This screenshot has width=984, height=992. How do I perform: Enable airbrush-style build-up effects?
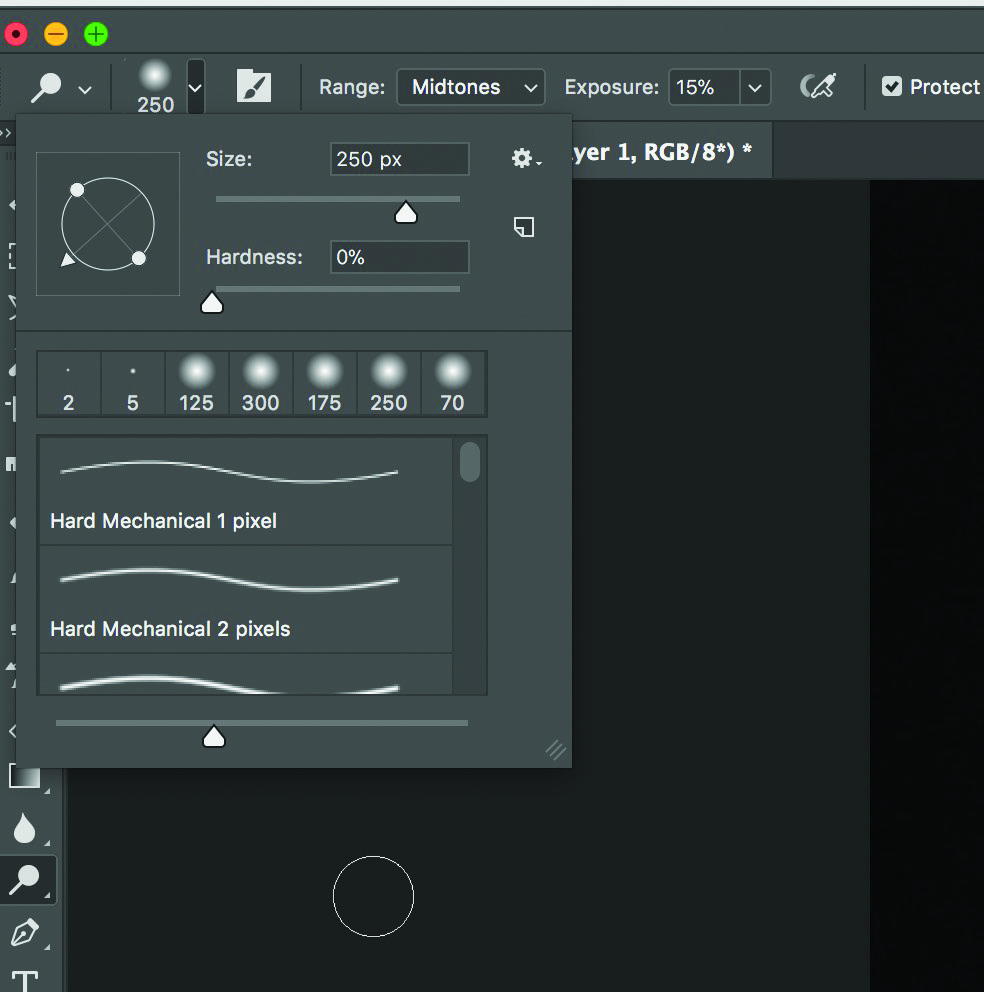[817, 87]
